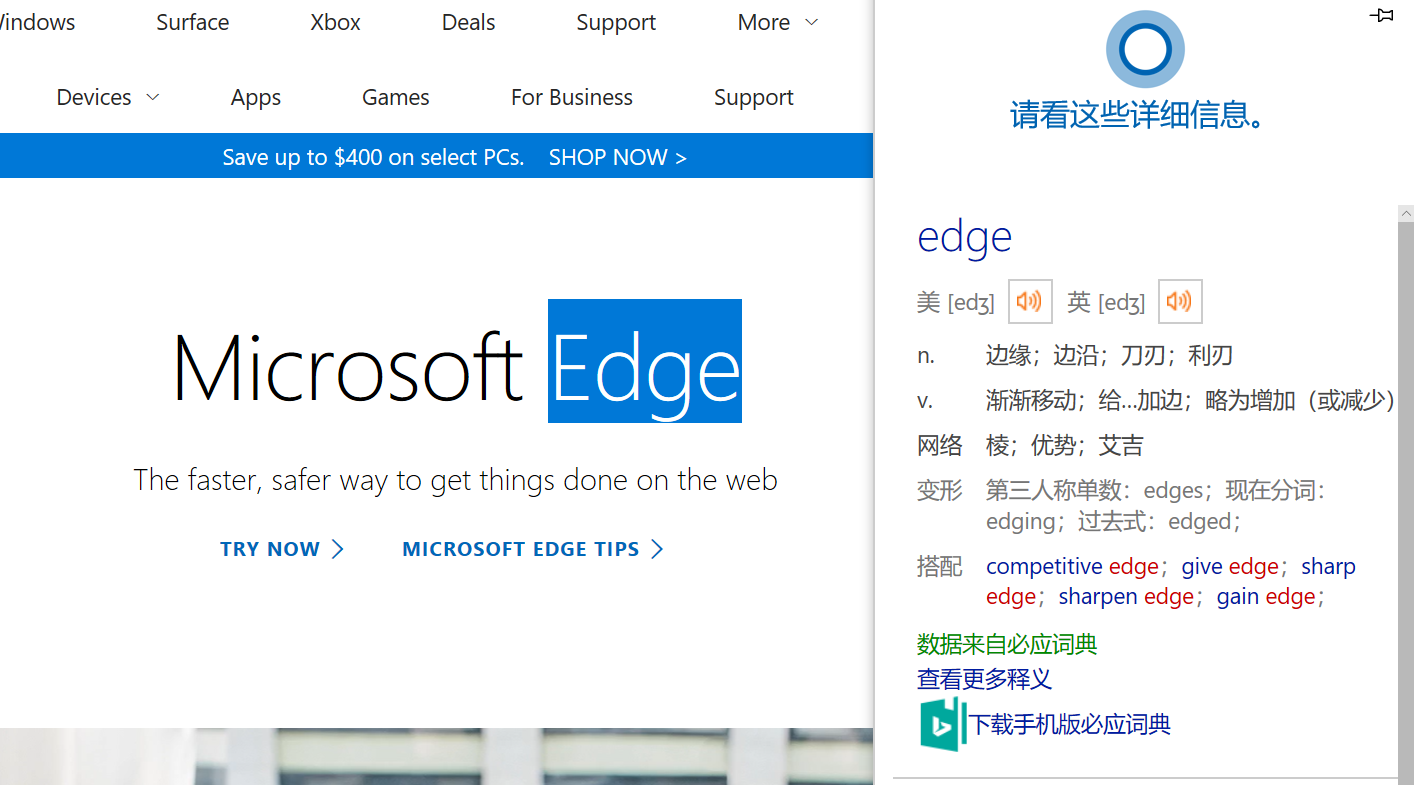1414x785 pixels.
Task: Click 下载手机版必应词典 link
Action: tap(1068, 724)
